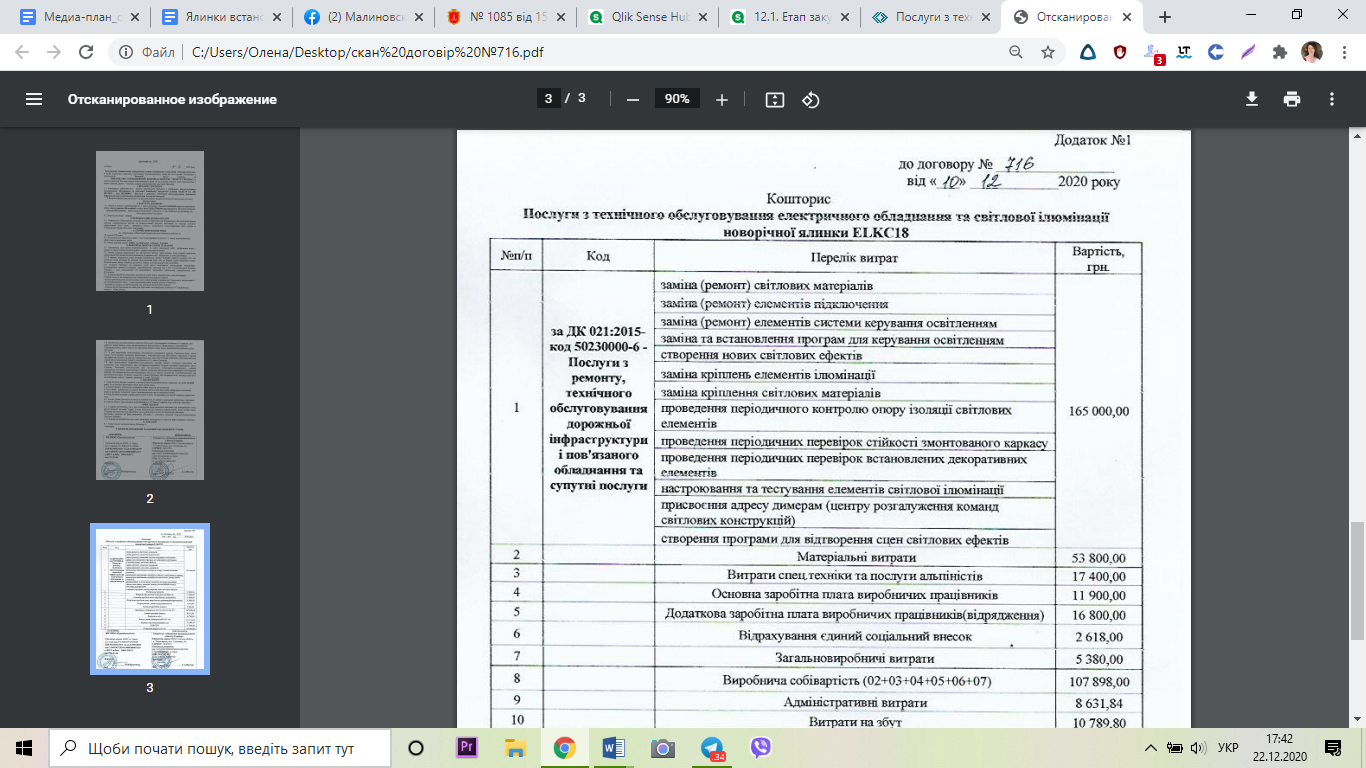Viewport: 1366px width, 768px height.
Task: Open the PDF viewer sidebar menu icon
Action: (x=34, y=99)
